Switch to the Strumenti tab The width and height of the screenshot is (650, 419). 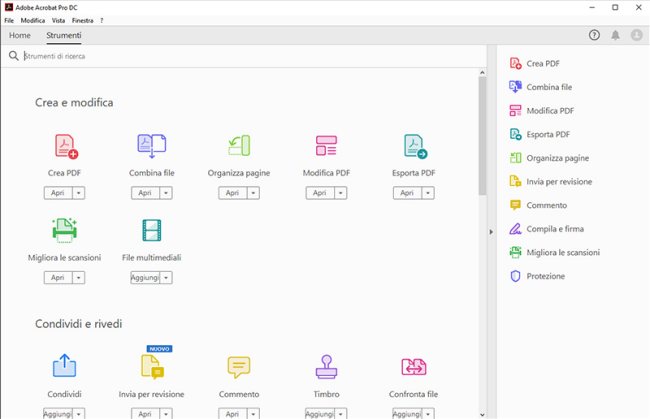[x=63, y=35]
